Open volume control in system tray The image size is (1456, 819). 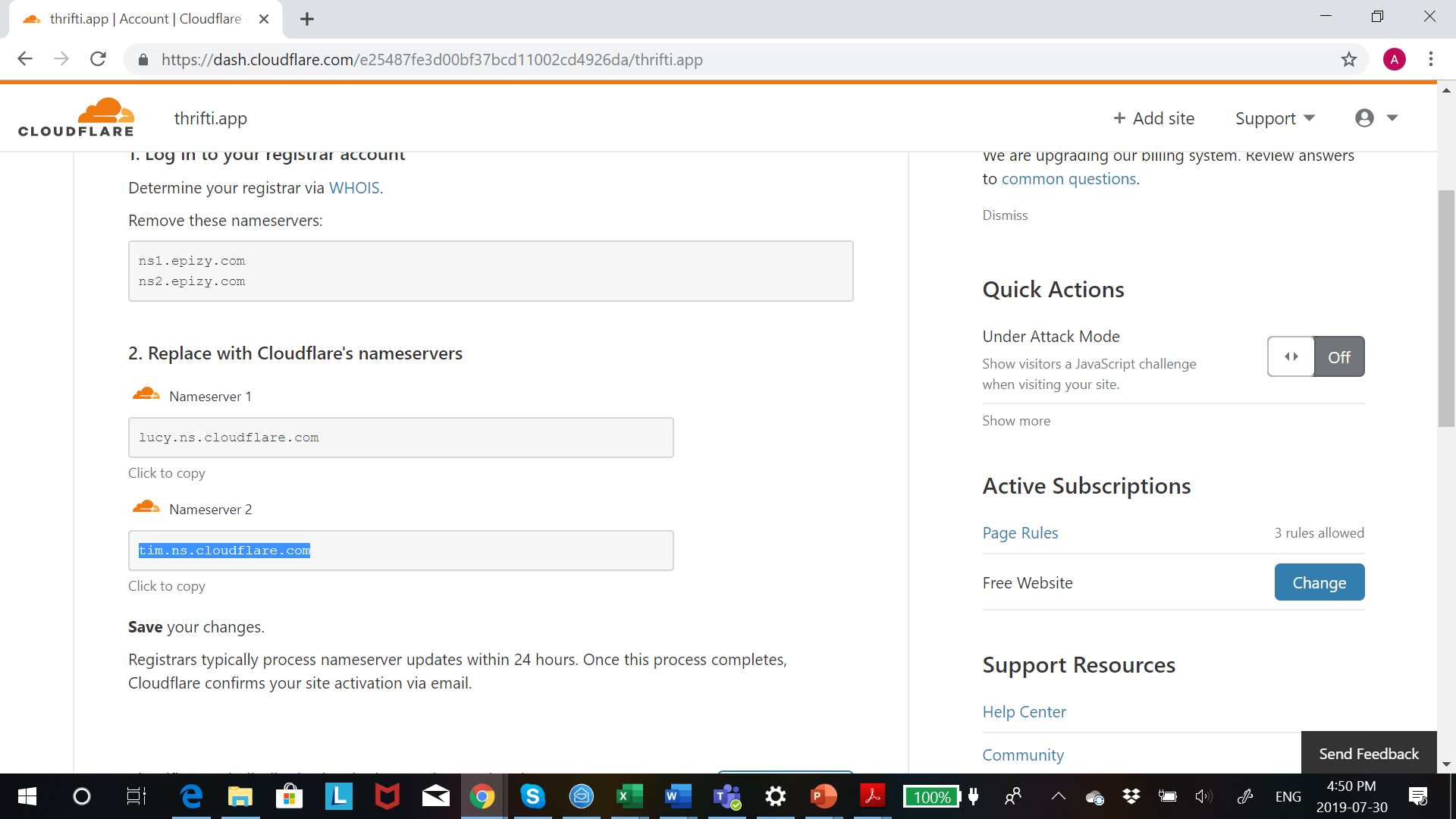click(1203, 796)
